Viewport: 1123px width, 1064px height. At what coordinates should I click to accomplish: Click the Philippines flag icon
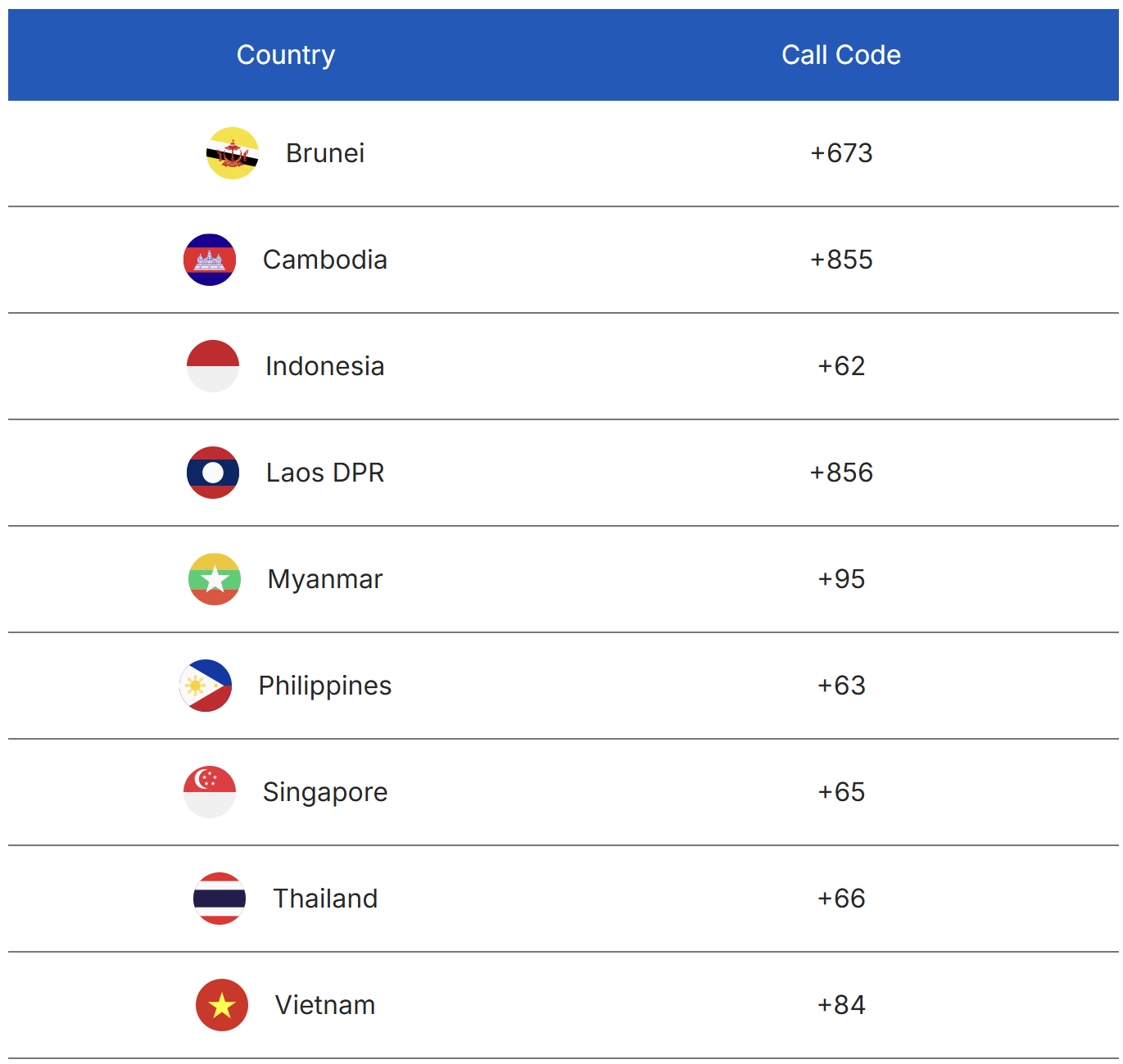[x=206, y=686]
